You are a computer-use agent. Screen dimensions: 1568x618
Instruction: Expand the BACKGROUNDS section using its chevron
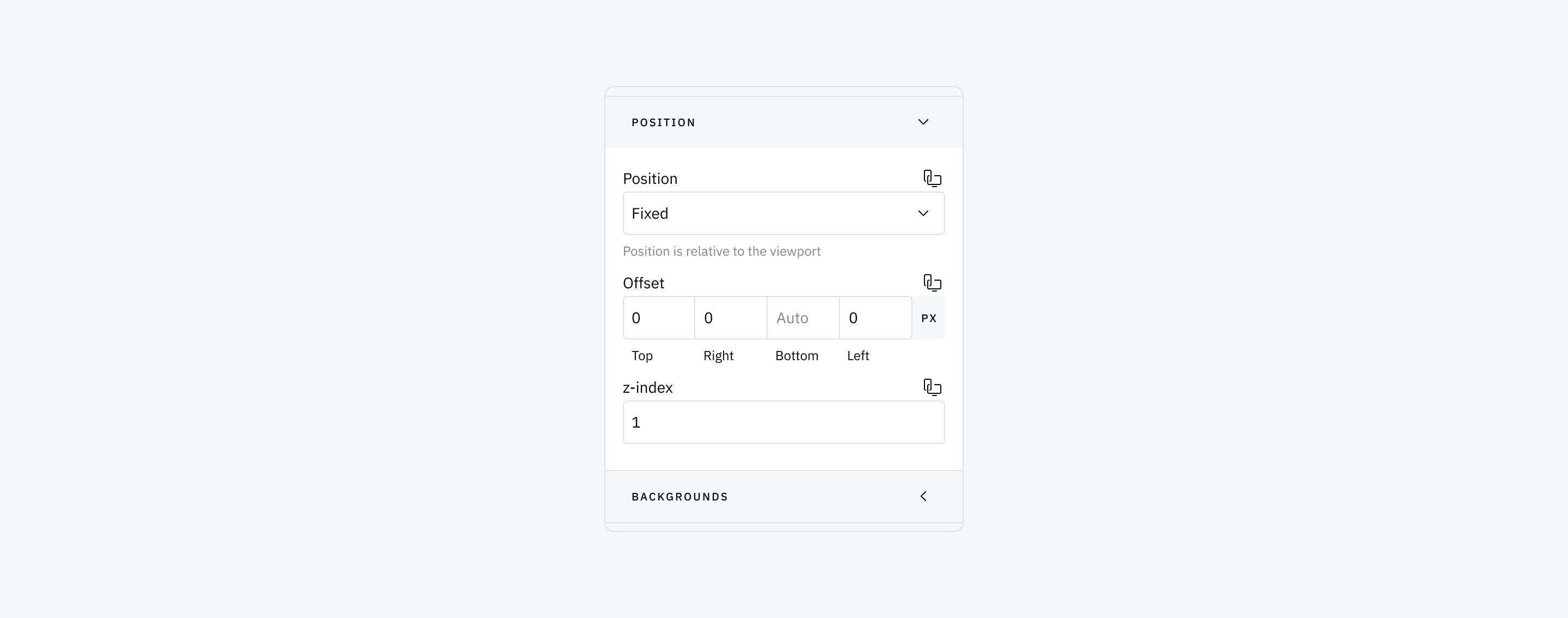923,496
